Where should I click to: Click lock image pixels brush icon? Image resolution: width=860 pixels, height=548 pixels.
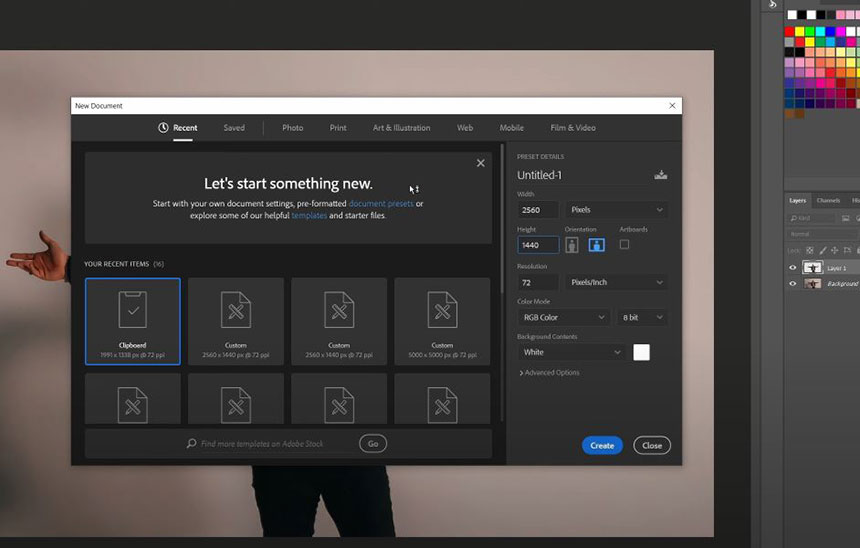[x=822, y=250]
